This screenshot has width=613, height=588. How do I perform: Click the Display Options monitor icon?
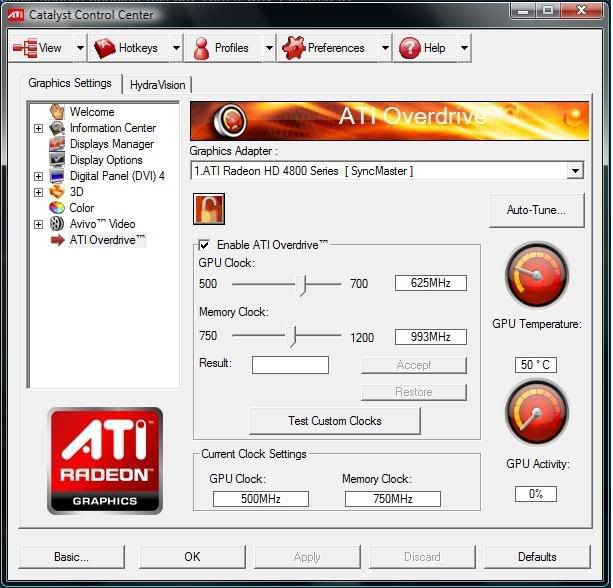57,160
